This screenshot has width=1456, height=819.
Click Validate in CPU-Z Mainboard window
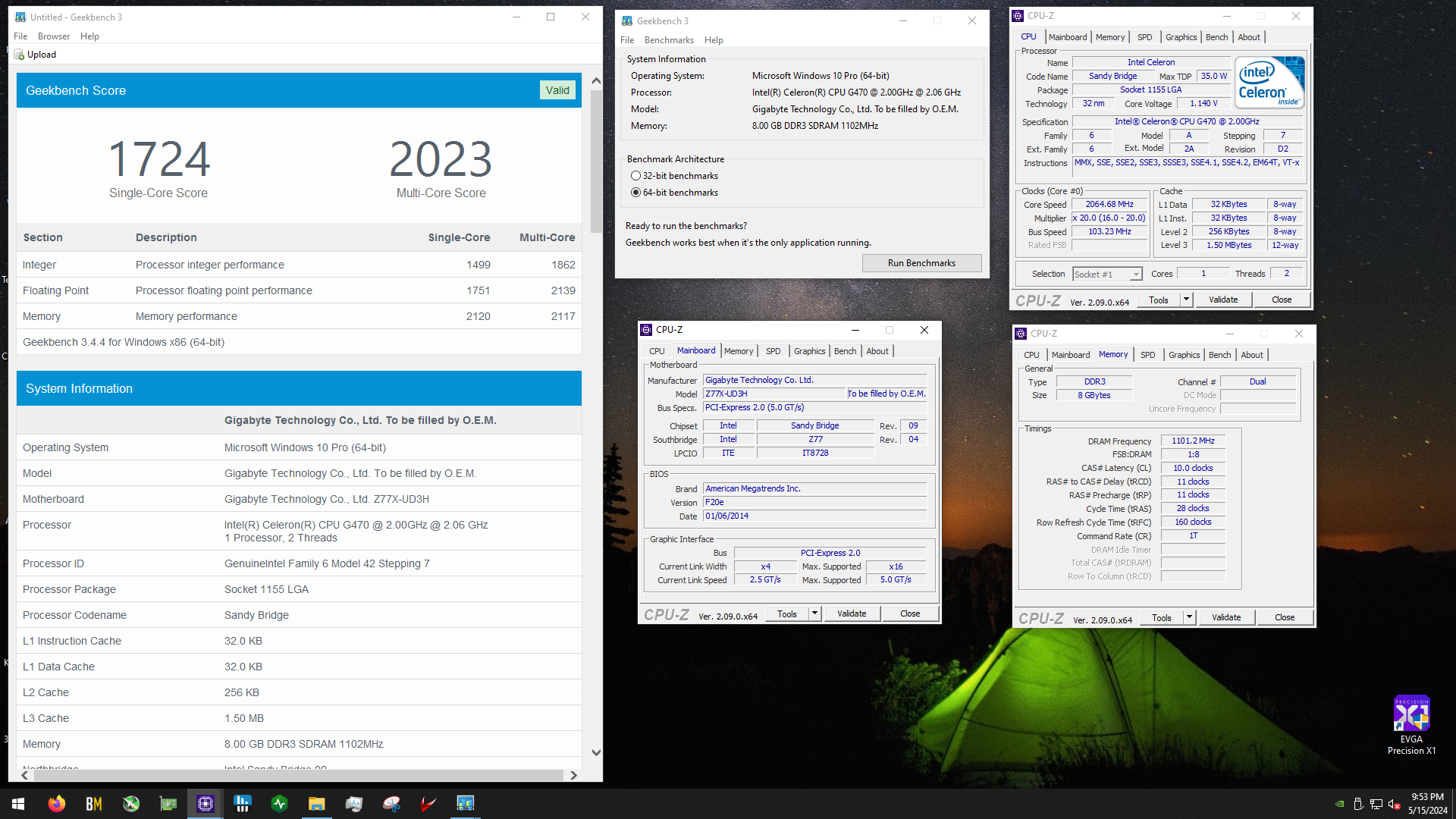click(x=852, y=613)
